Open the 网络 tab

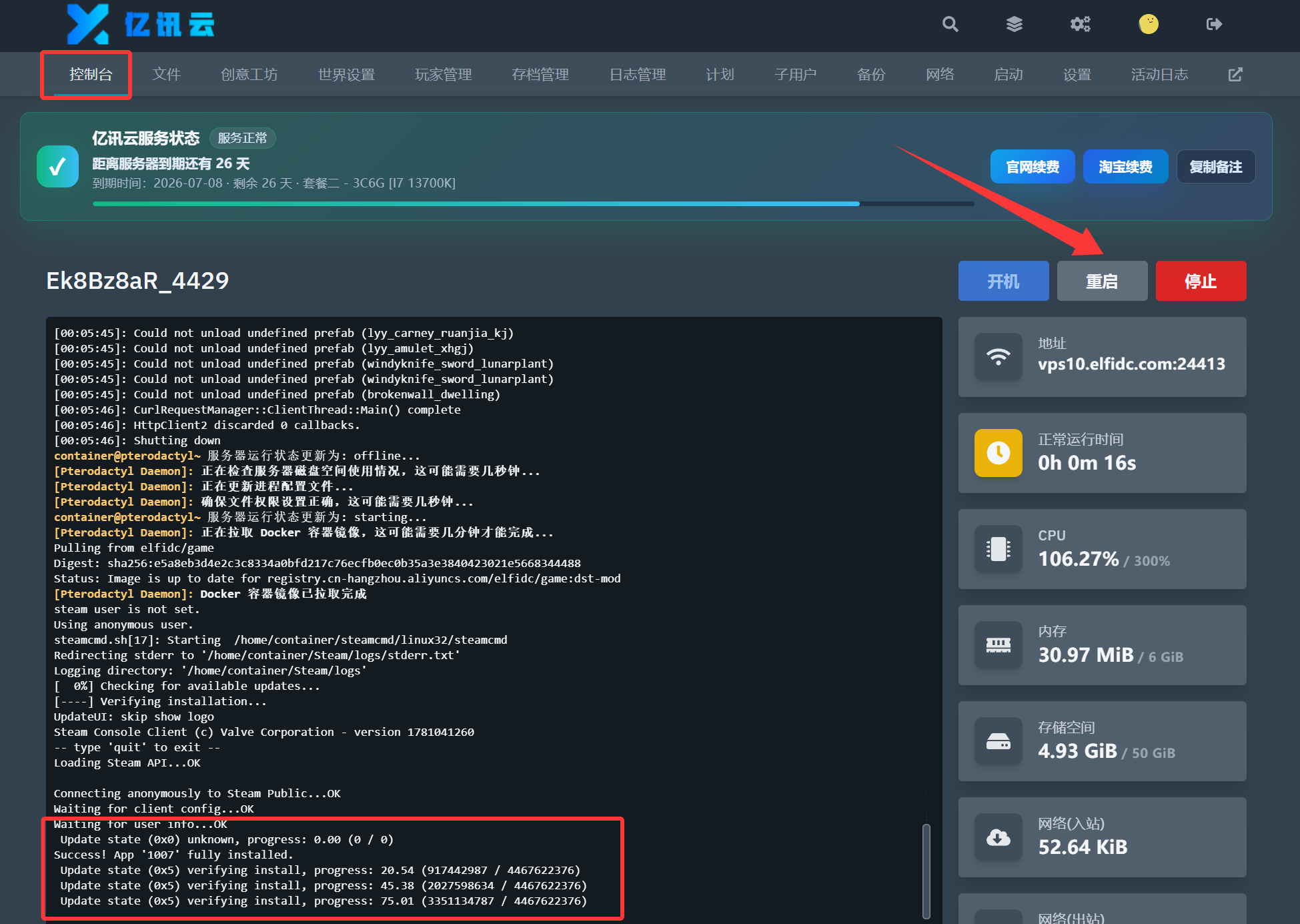point(940,74)
